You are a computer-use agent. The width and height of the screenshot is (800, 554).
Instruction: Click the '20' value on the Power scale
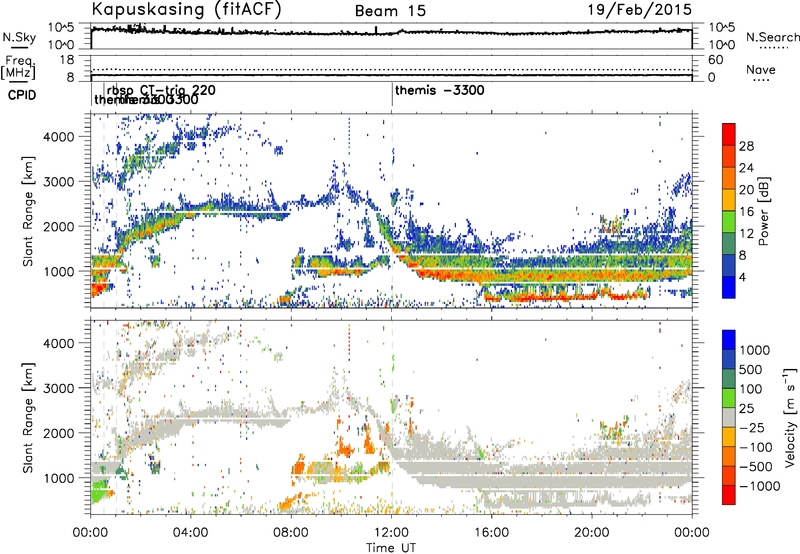746,190
